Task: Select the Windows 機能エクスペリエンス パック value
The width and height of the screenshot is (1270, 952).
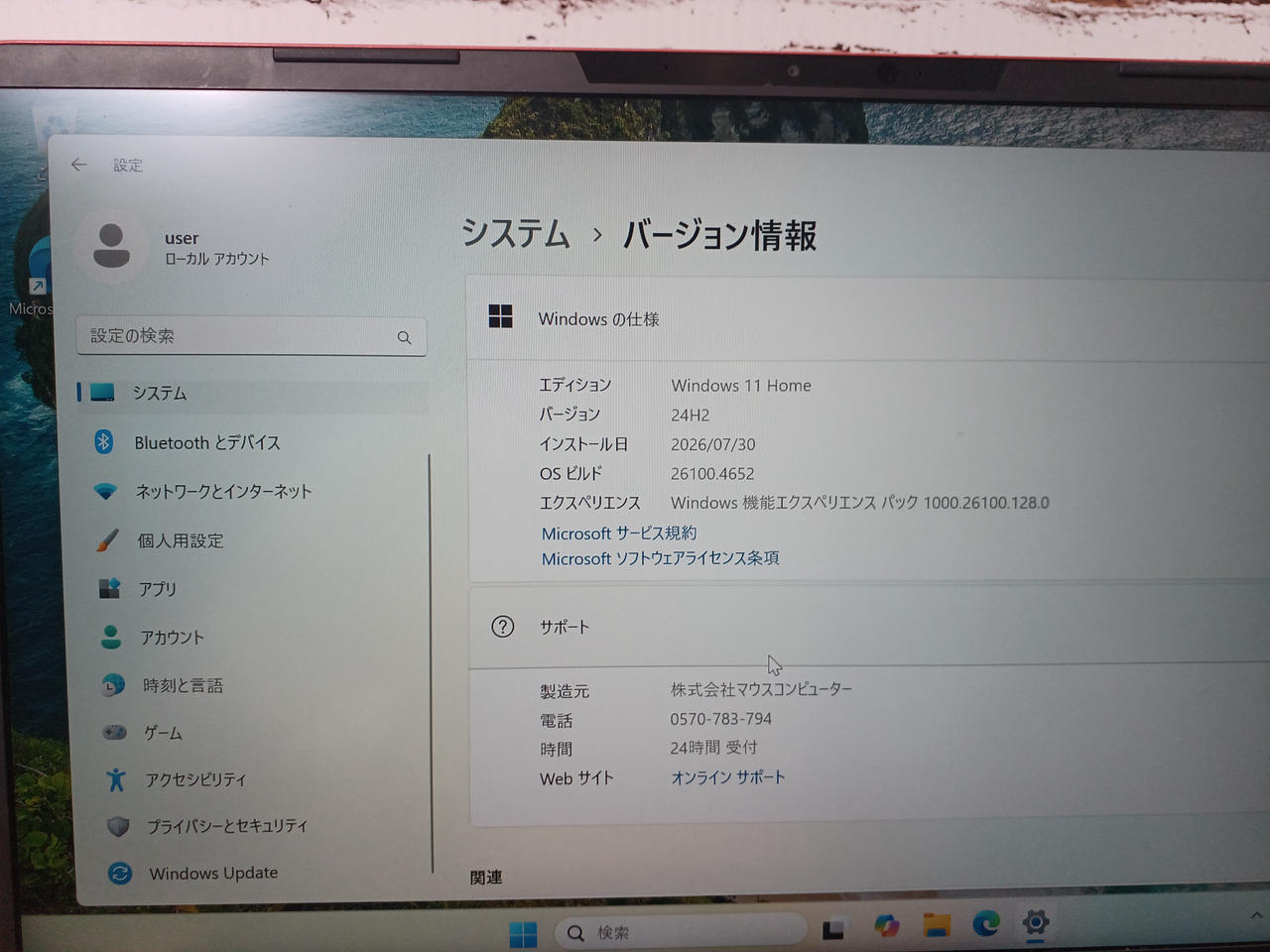Action: coord(860,503)
